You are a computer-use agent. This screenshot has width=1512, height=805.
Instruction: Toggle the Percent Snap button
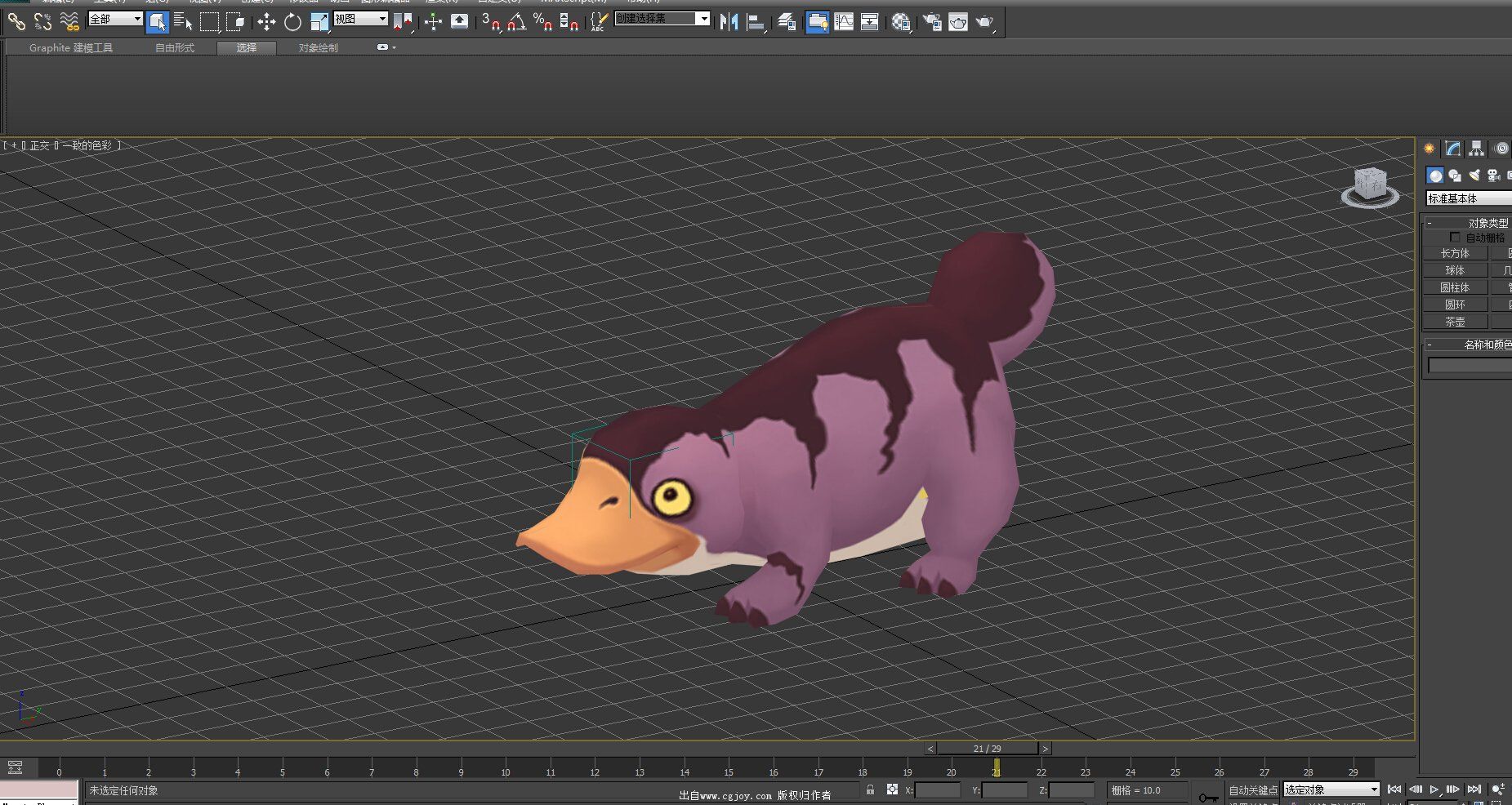point(542,22)
